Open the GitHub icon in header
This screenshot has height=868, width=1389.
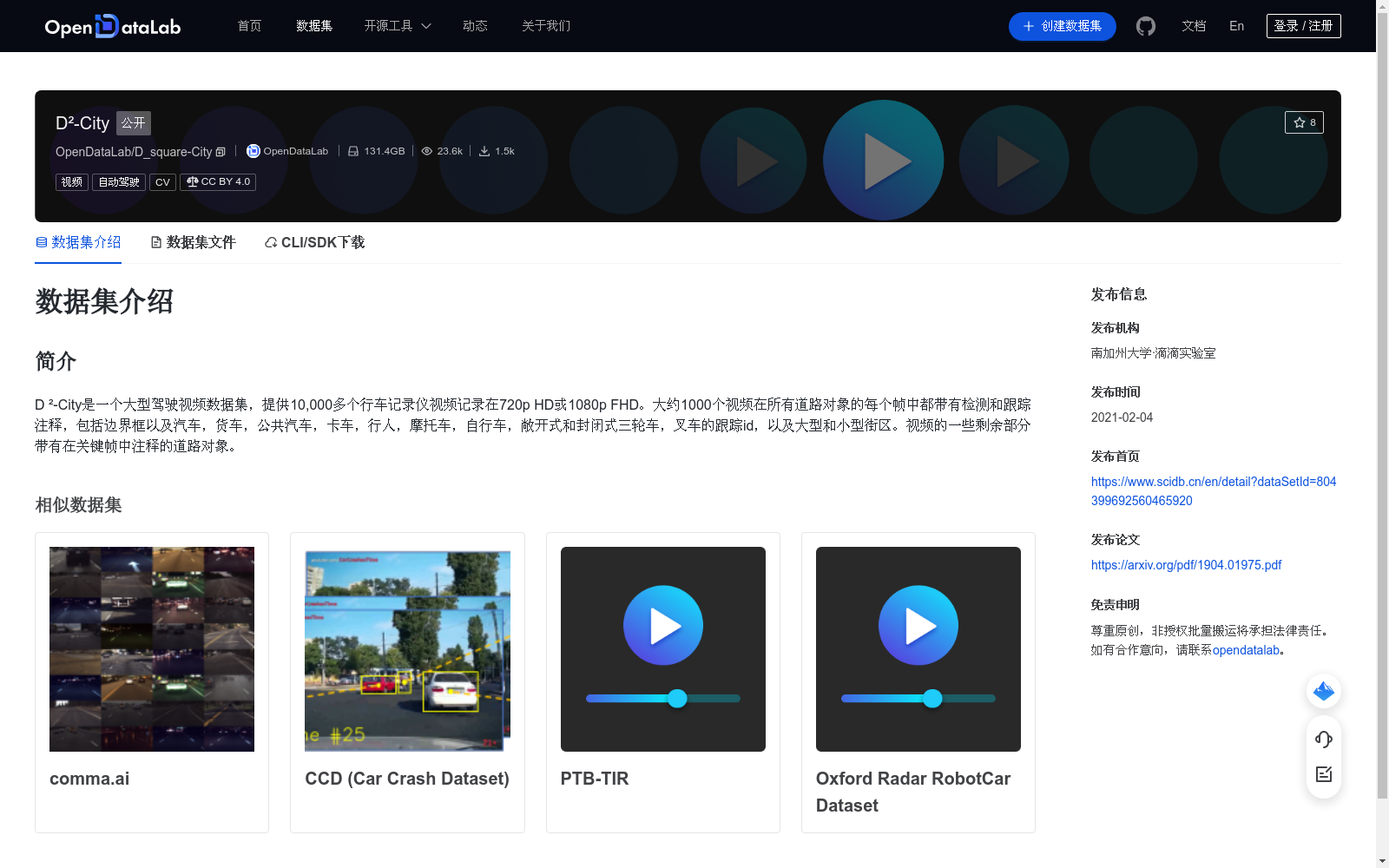point(1146,26)
